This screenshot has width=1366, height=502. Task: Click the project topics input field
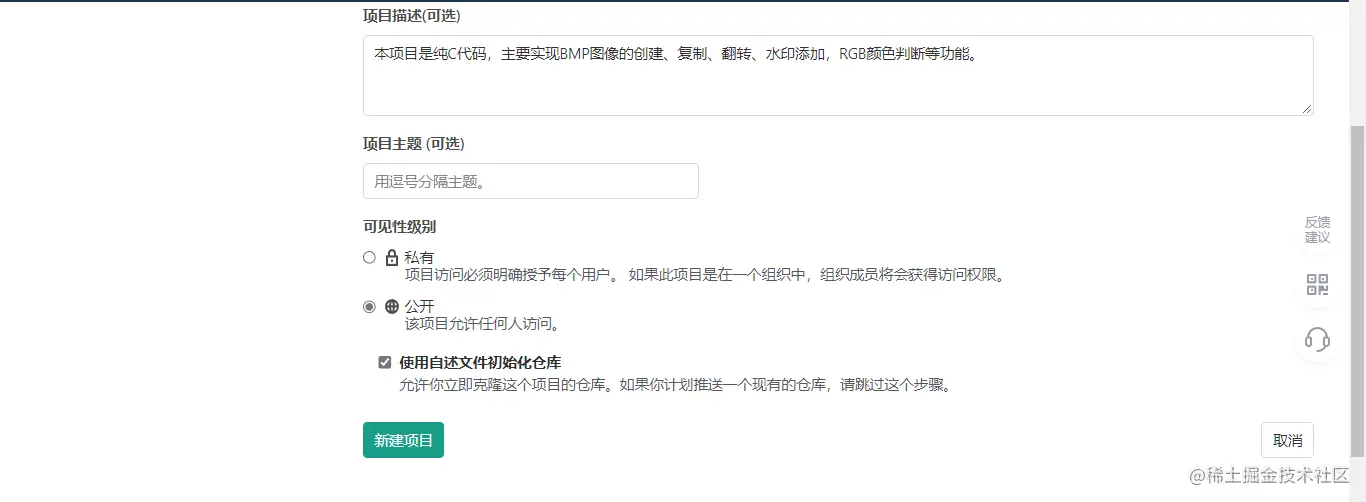531,181
